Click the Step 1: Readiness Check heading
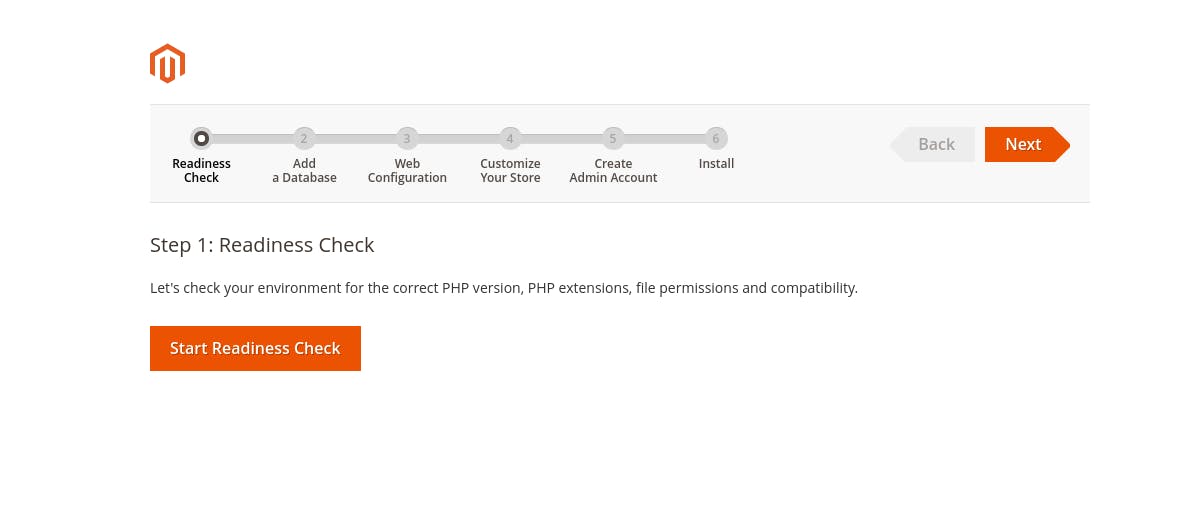Image resolution: width=1179 pixels, height=516 pixels. click(x=262, y=245)
